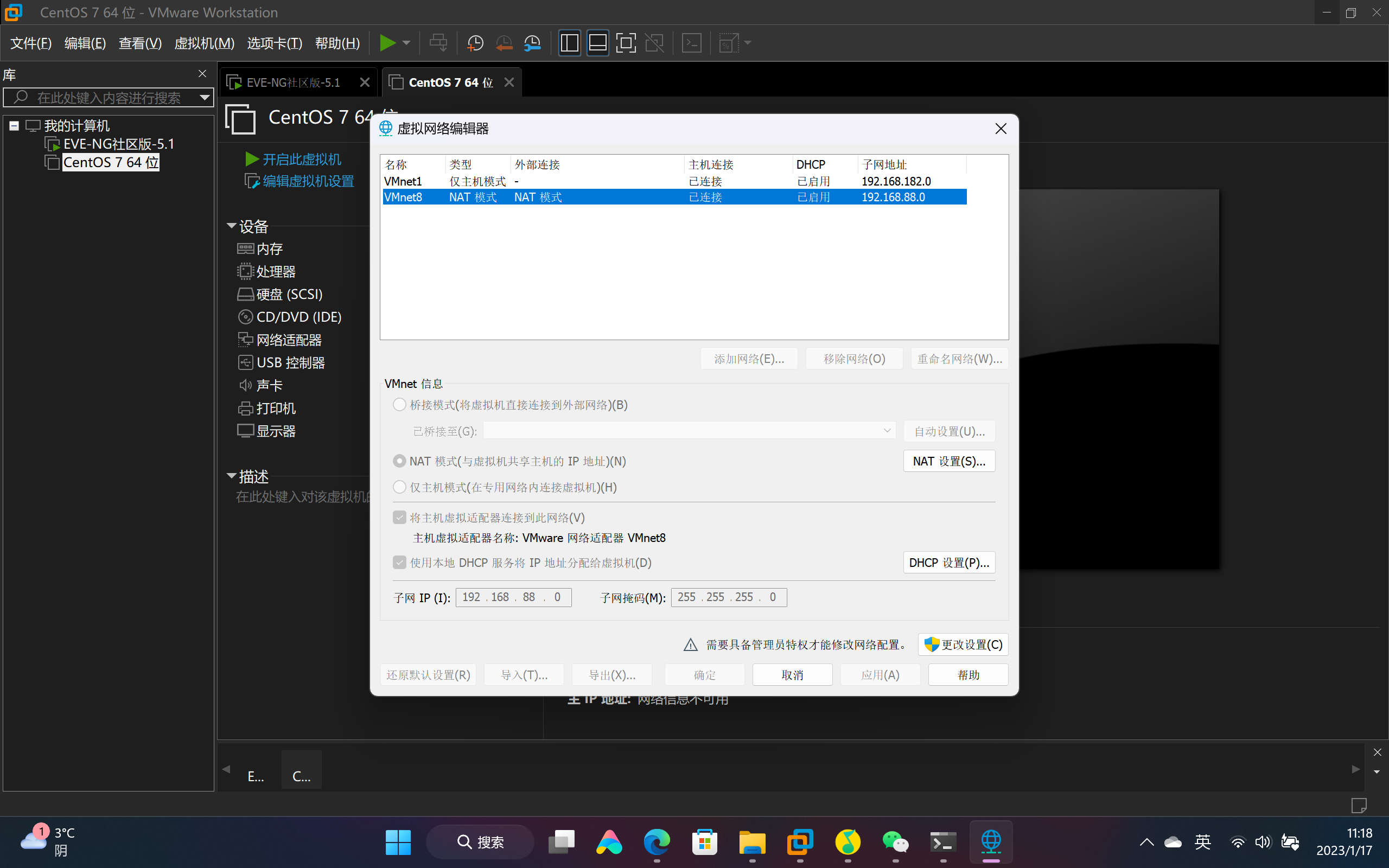Click the send Ctrl+Alt+Del toolbar icon
The image size is (1389, 868).
[438, 43]
